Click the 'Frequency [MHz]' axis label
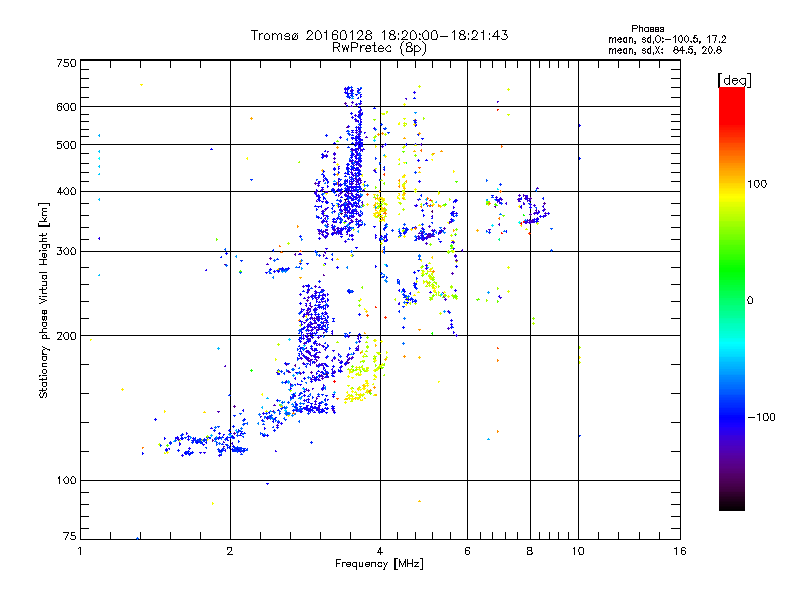Image resolution: width=800 pixels, height=600 pixels. pyautogui.click(x=379, y=564)
